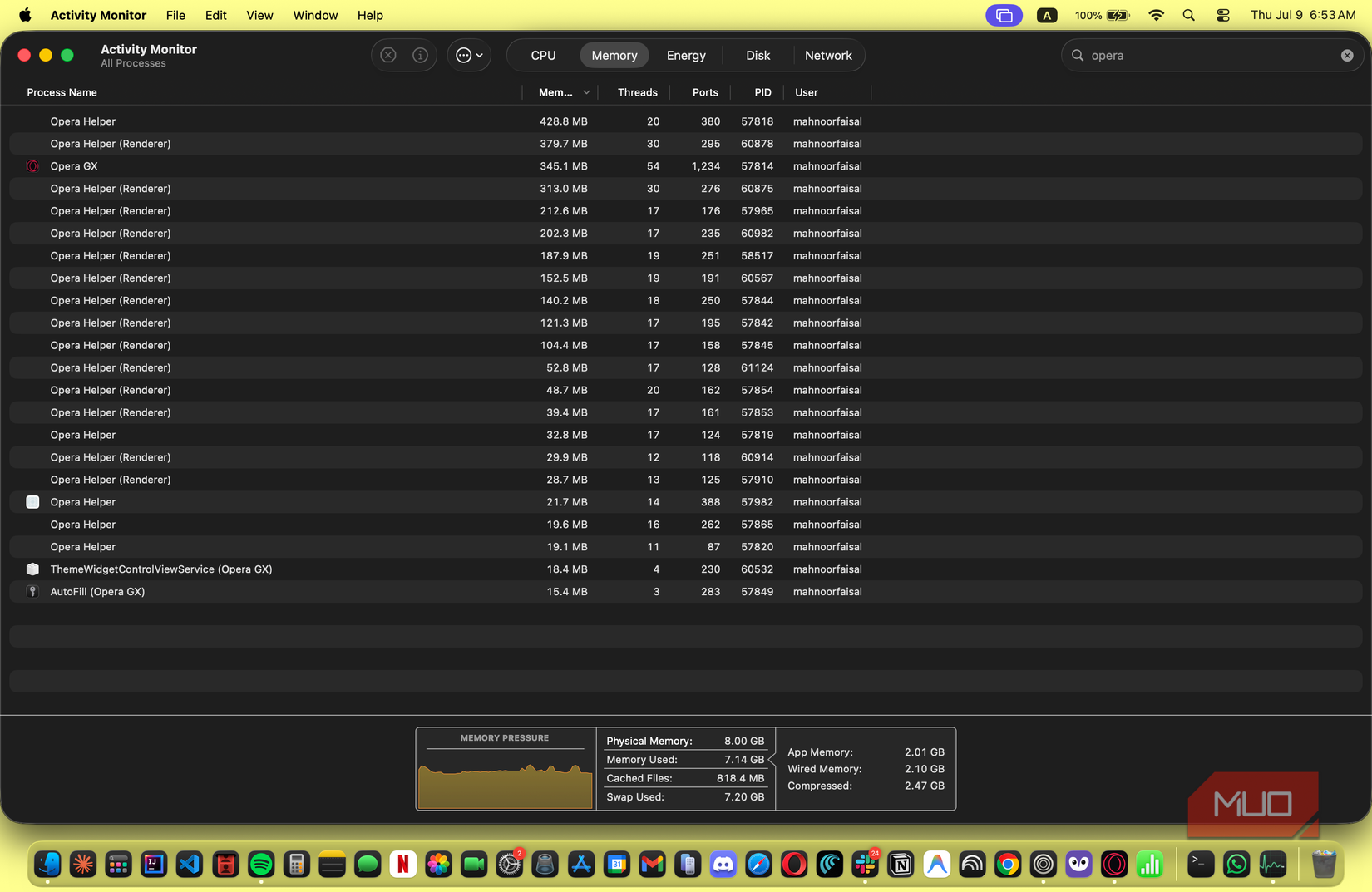Open Messages from the dock
This screenshot has width=1372, height=892.
coord(368,865)
